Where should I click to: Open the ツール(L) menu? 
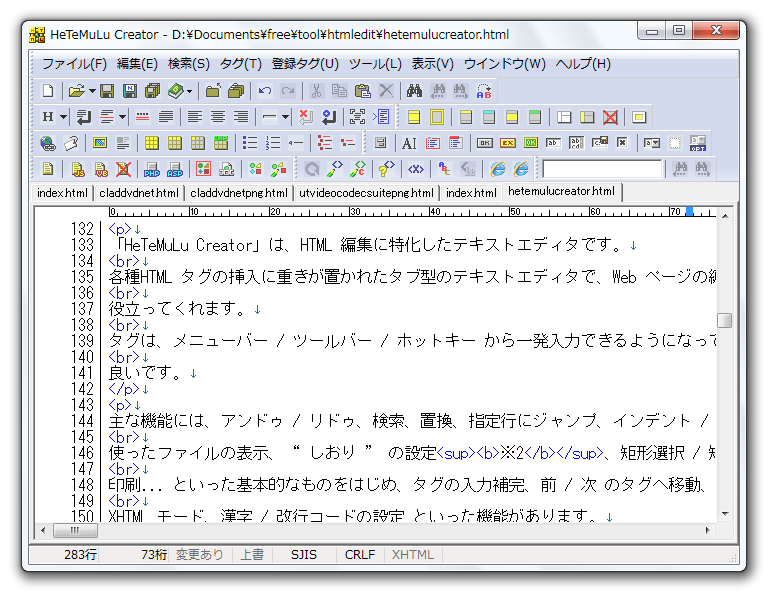375,64
